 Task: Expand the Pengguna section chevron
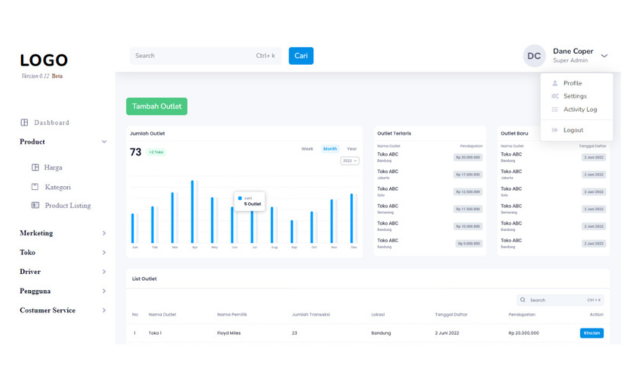[104, 291]
